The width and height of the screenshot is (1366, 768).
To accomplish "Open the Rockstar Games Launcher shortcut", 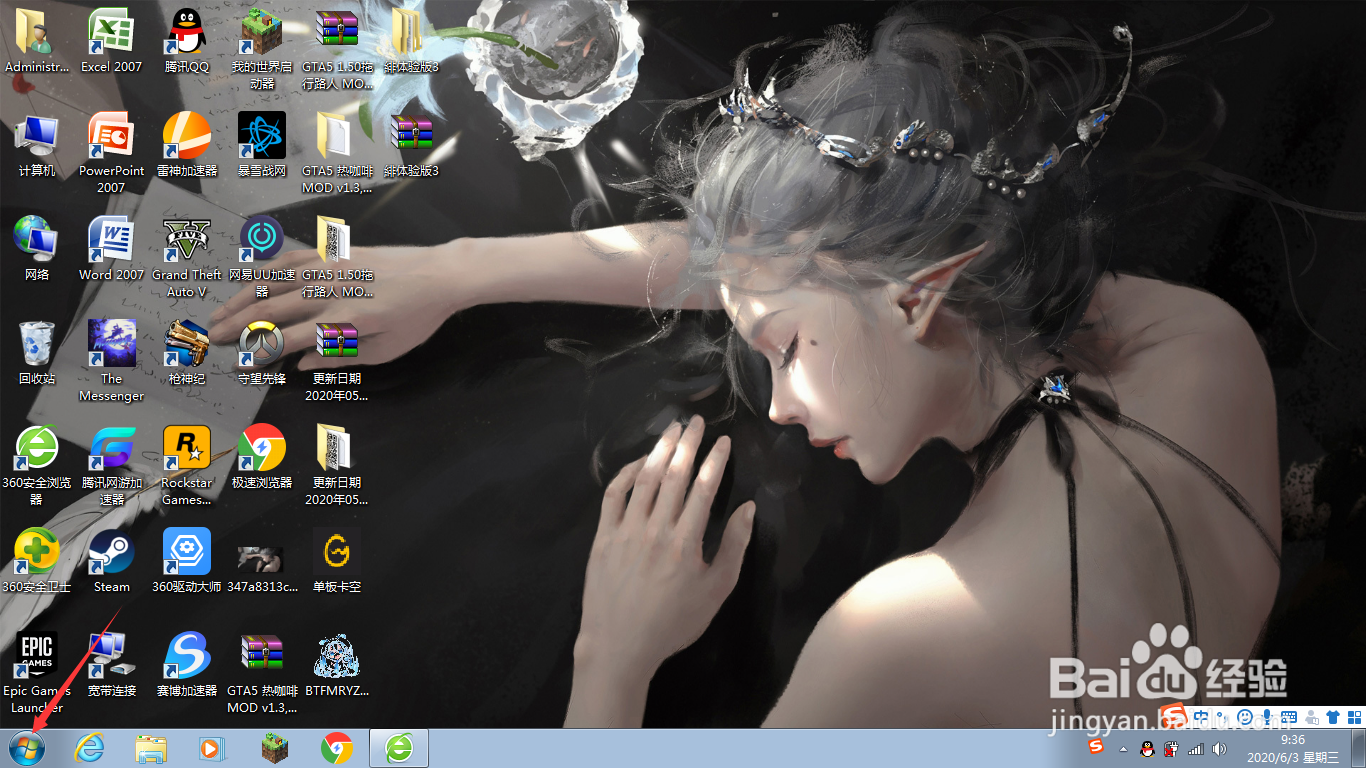I will [186, 447].
